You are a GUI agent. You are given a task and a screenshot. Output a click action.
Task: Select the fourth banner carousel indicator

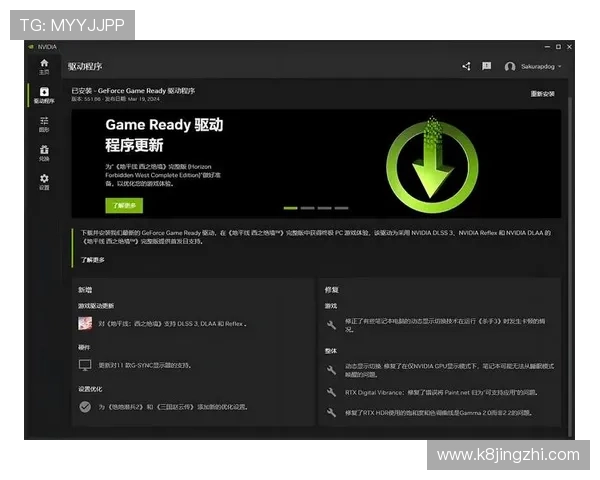tap(341, 208)
